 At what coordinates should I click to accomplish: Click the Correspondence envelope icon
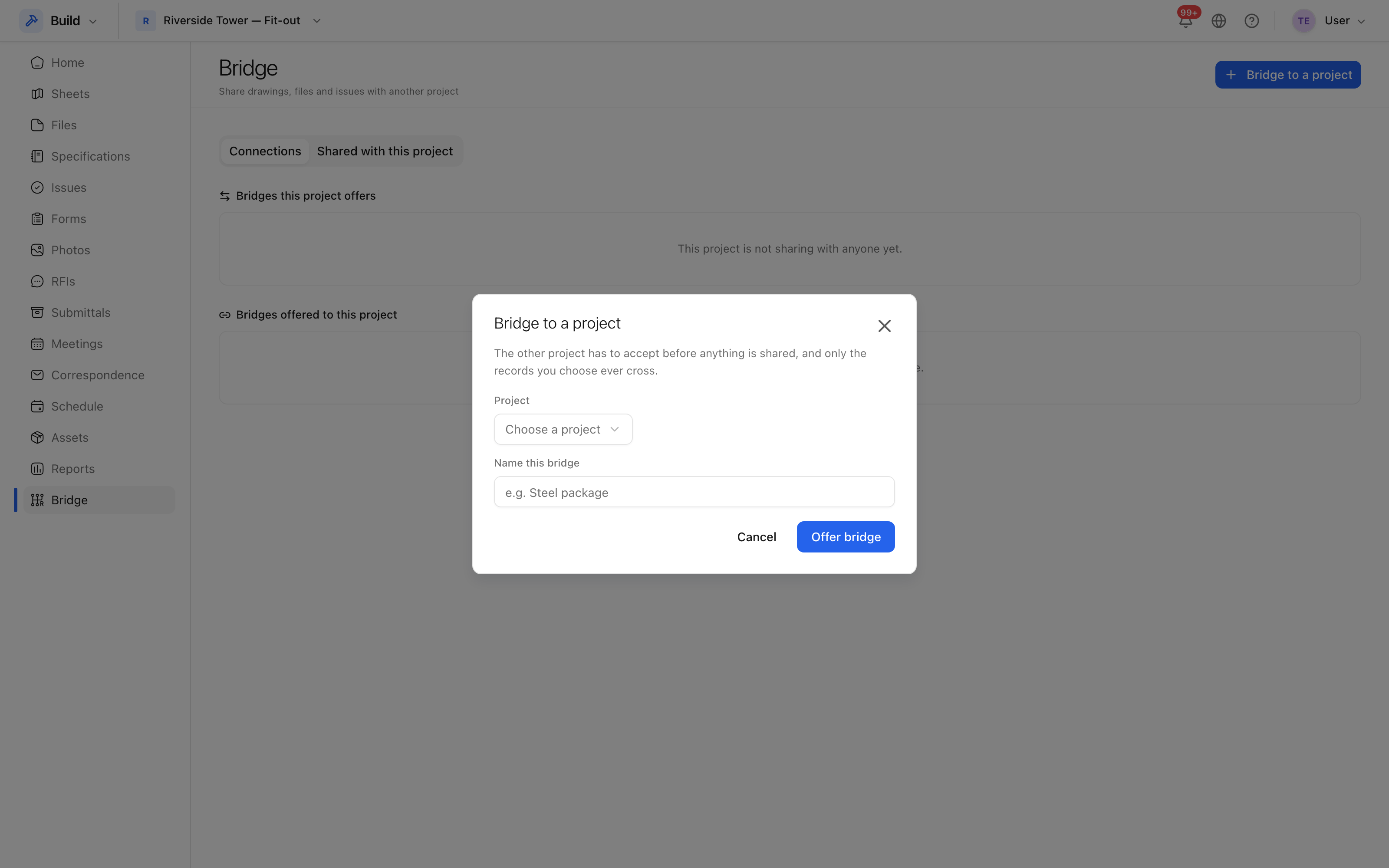coord(37,375)
